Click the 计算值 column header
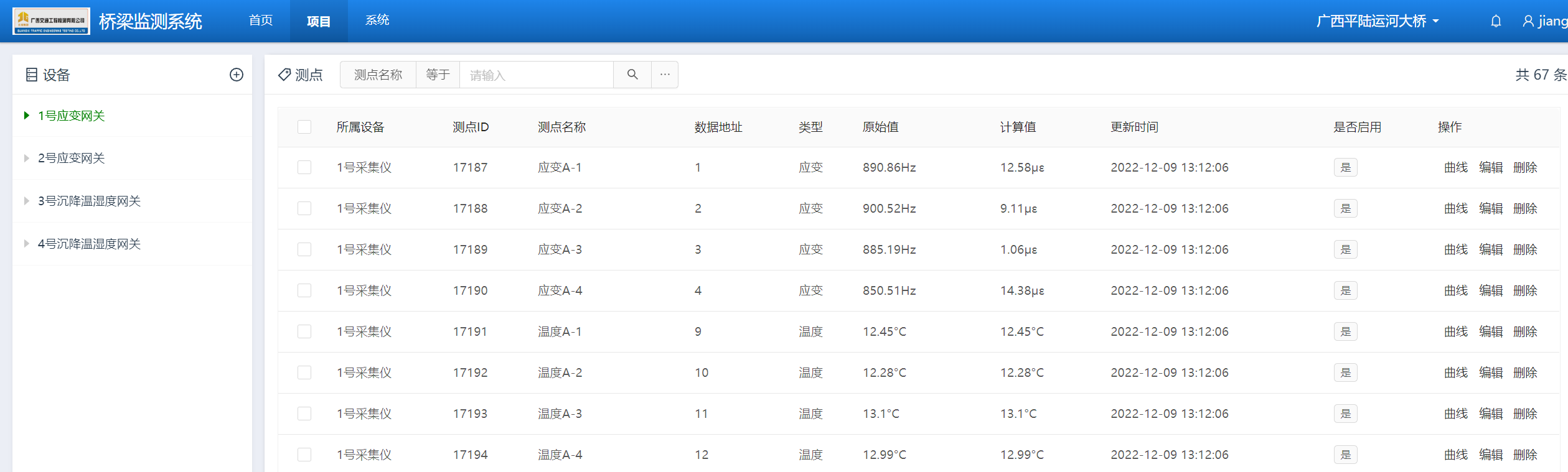The image size is (1568, 472). (1018, 127)
